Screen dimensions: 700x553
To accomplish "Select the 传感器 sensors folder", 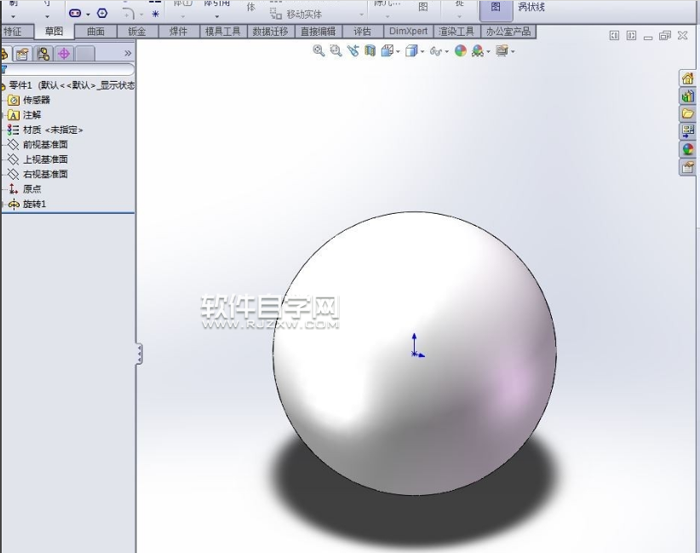I will point(37,100).
